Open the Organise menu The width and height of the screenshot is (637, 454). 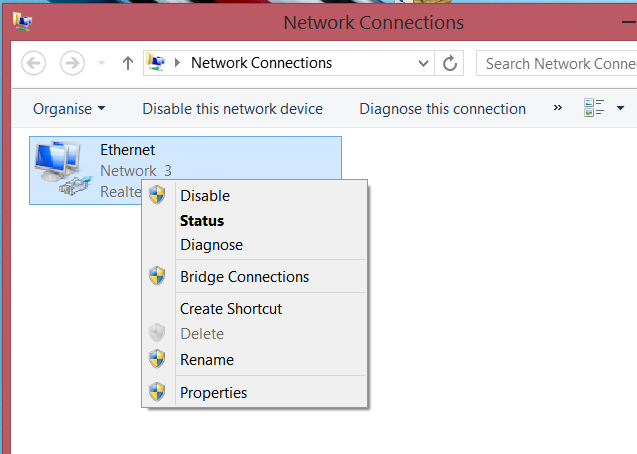coord(69,109)
